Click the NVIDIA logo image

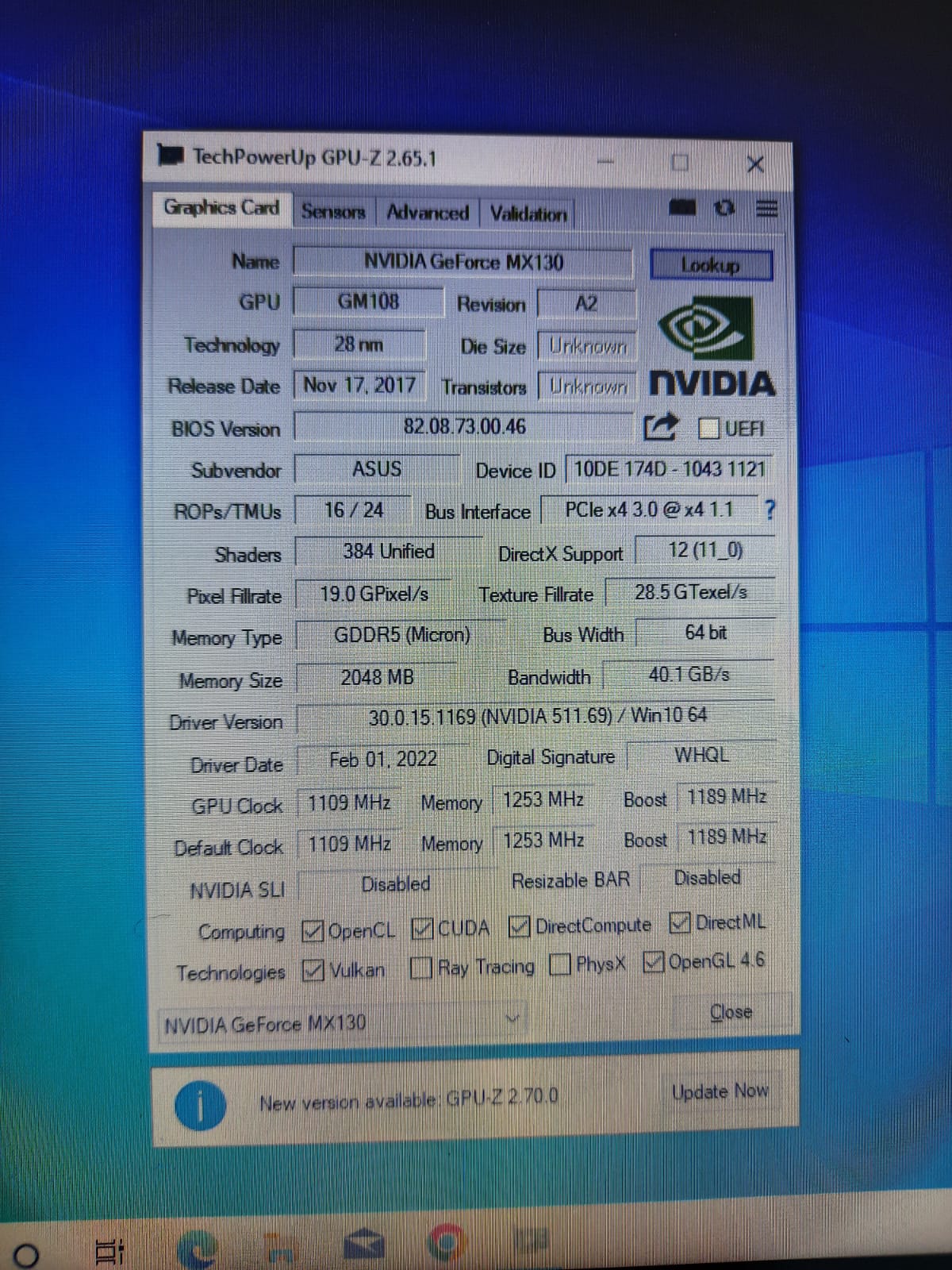[x=711, y=347]
